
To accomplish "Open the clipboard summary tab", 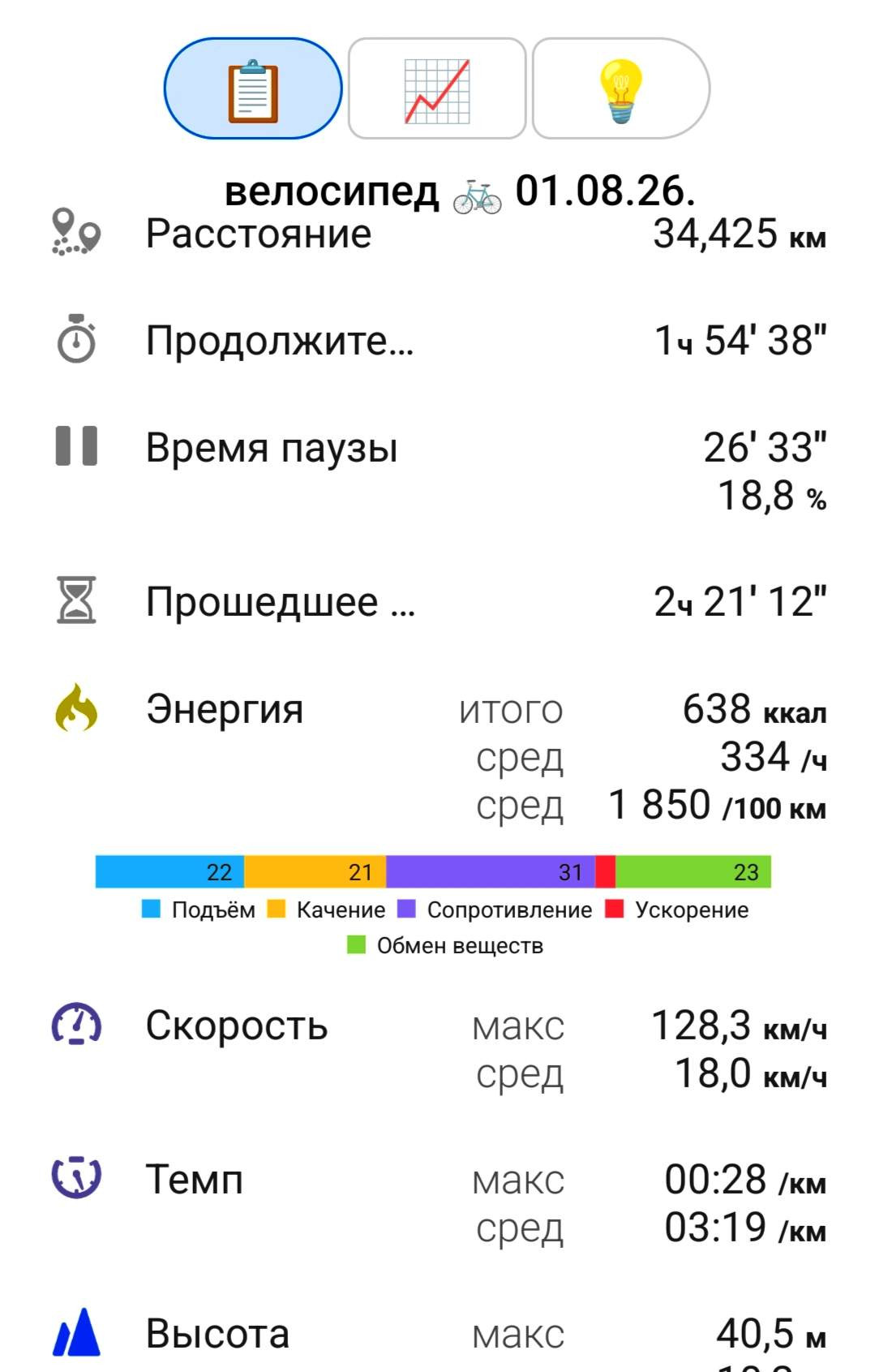I will point(253,88).
